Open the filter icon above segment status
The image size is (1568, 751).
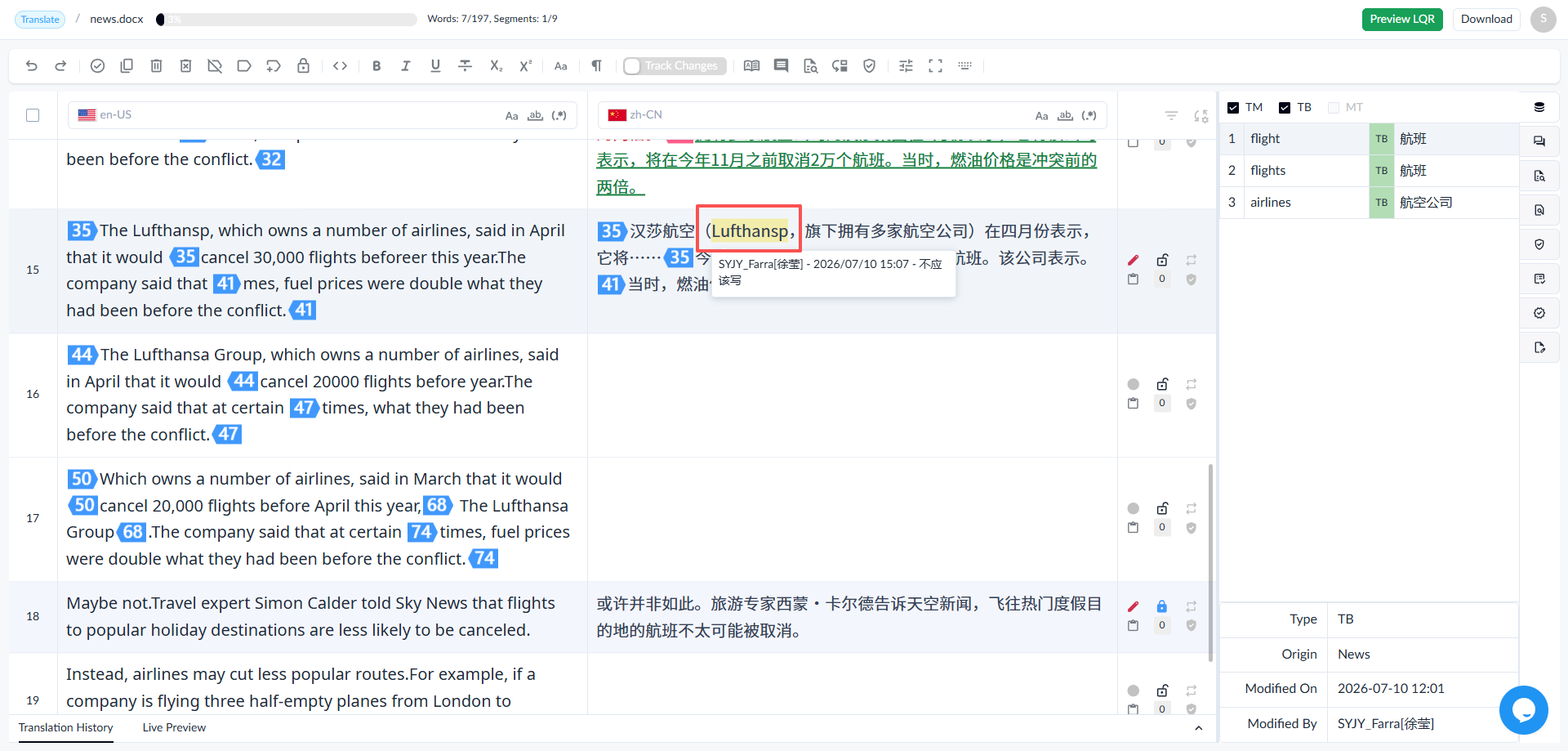pyautogui.click(x=1171, y=116)
